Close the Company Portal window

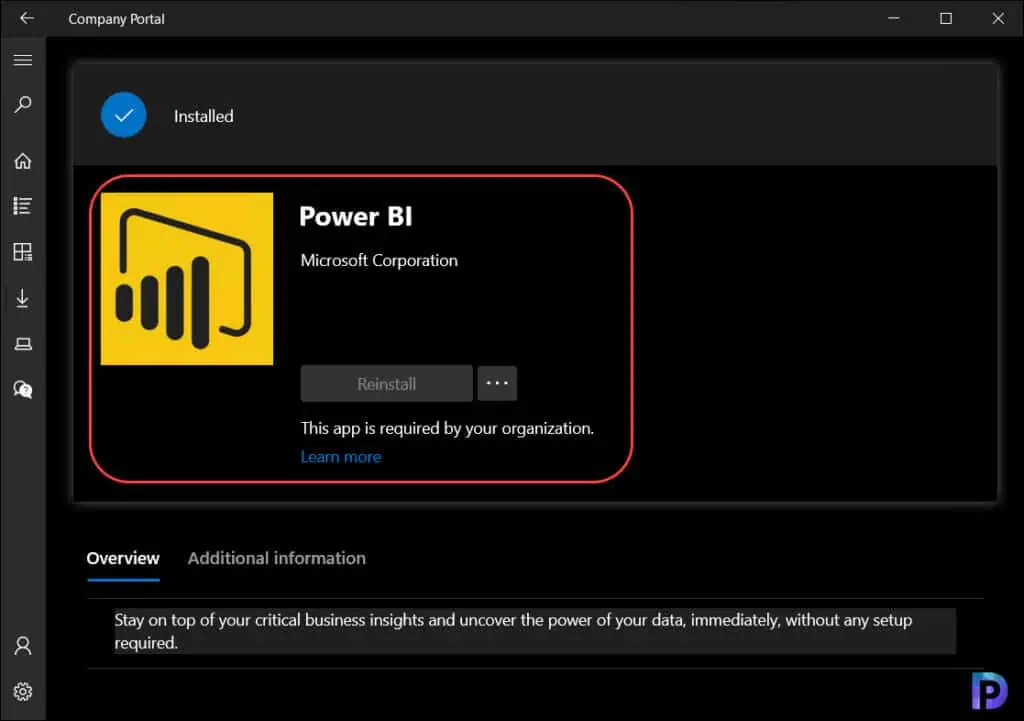point(998,18)
